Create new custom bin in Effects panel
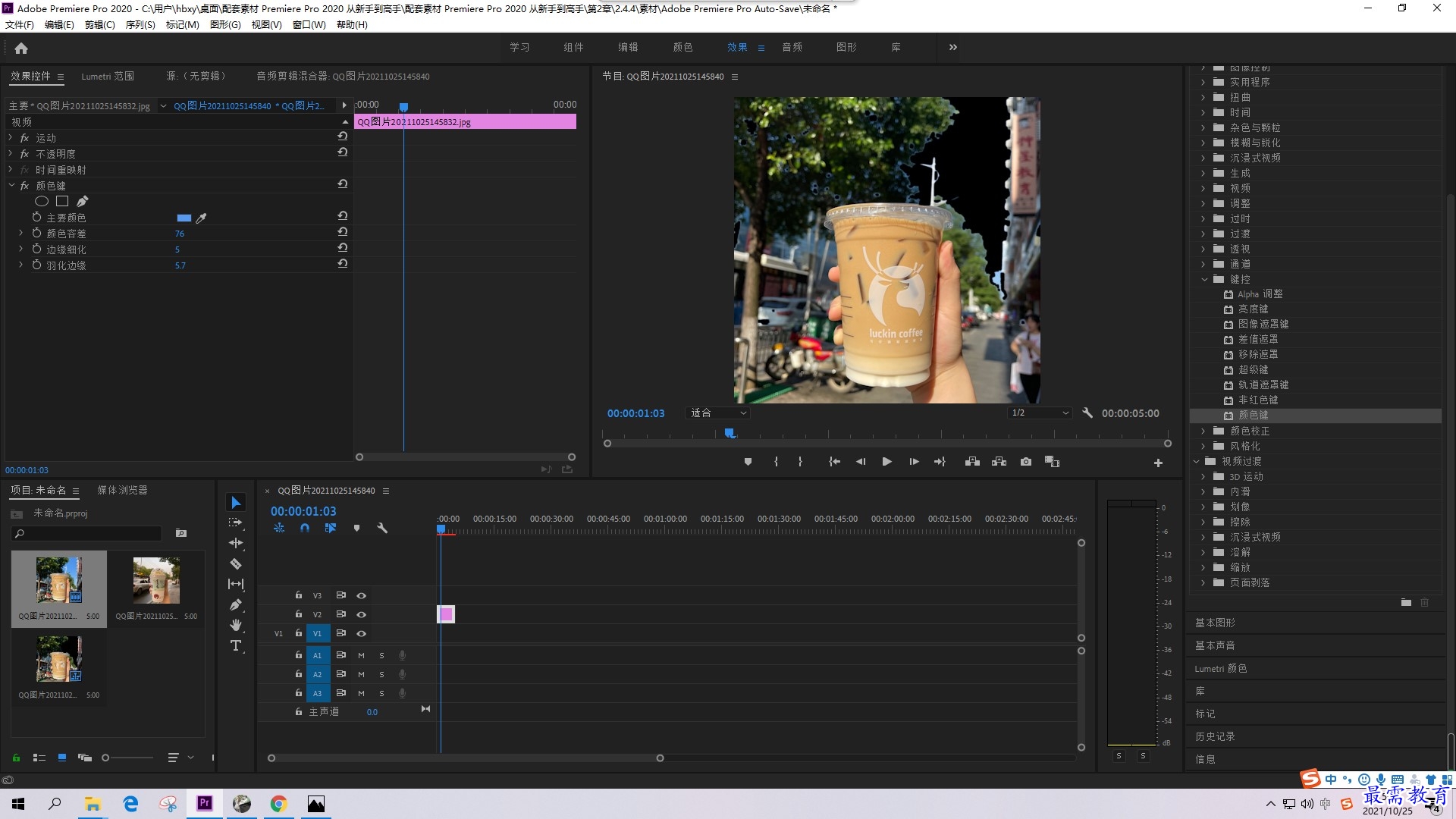This screenshot has width=1456, height=819. point(1406,602)
